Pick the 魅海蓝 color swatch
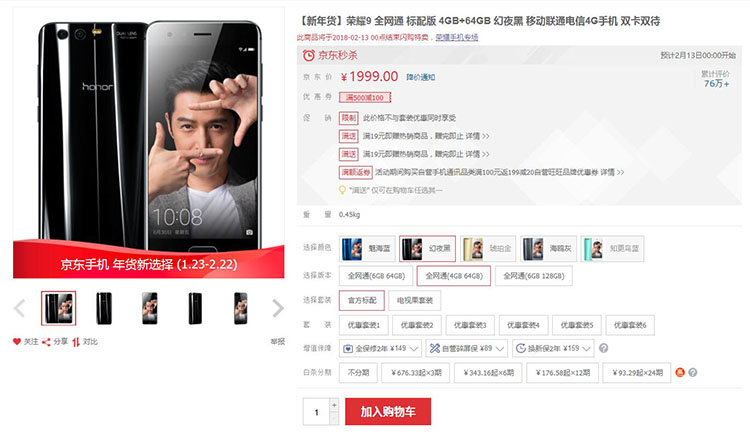This screenshot has height=434, width=750. tap(367, 249)
